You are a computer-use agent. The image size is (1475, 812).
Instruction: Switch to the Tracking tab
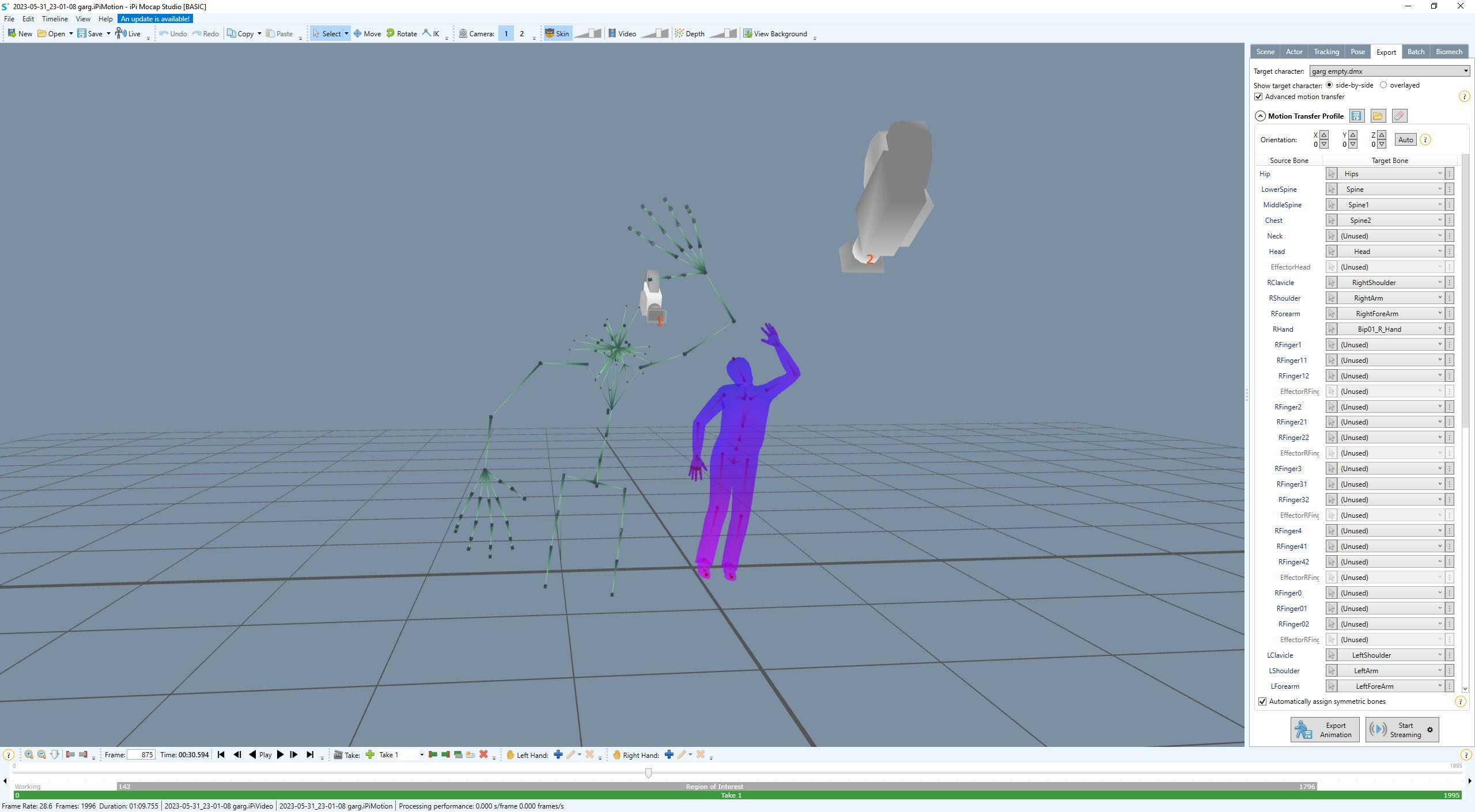coord(1326,51)
